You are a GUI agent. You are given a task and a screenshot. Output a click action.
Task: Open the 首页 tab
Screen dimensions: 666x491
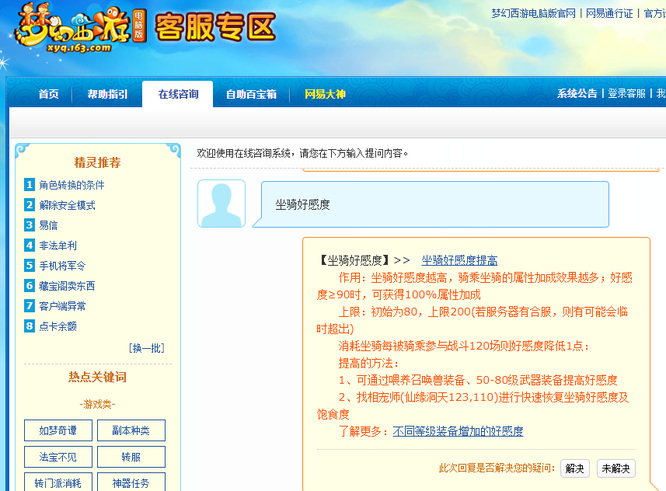[x=48, y=94]
